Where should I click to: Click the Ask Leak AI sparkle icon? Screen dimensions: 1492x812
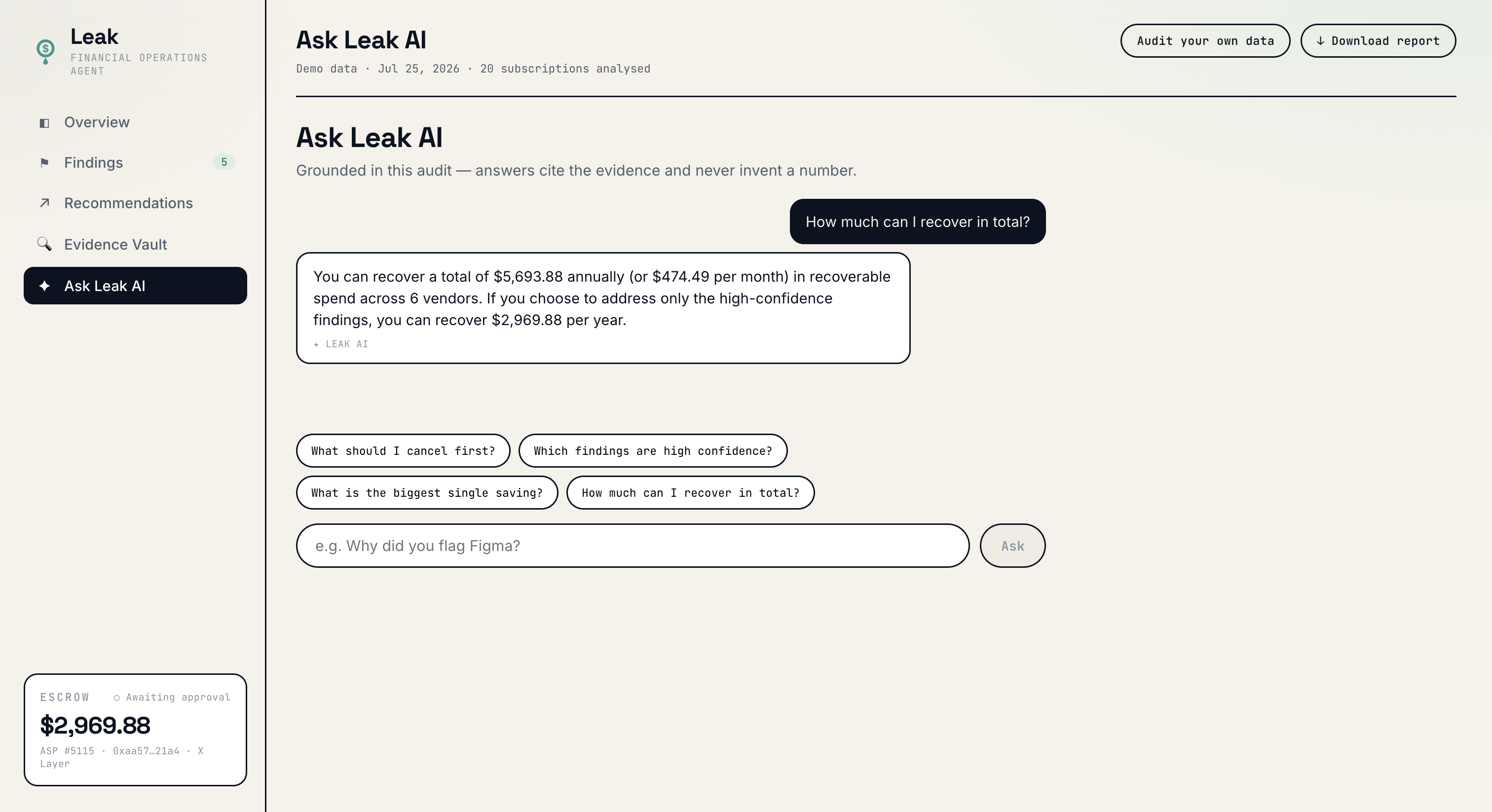tap(44, 286)
